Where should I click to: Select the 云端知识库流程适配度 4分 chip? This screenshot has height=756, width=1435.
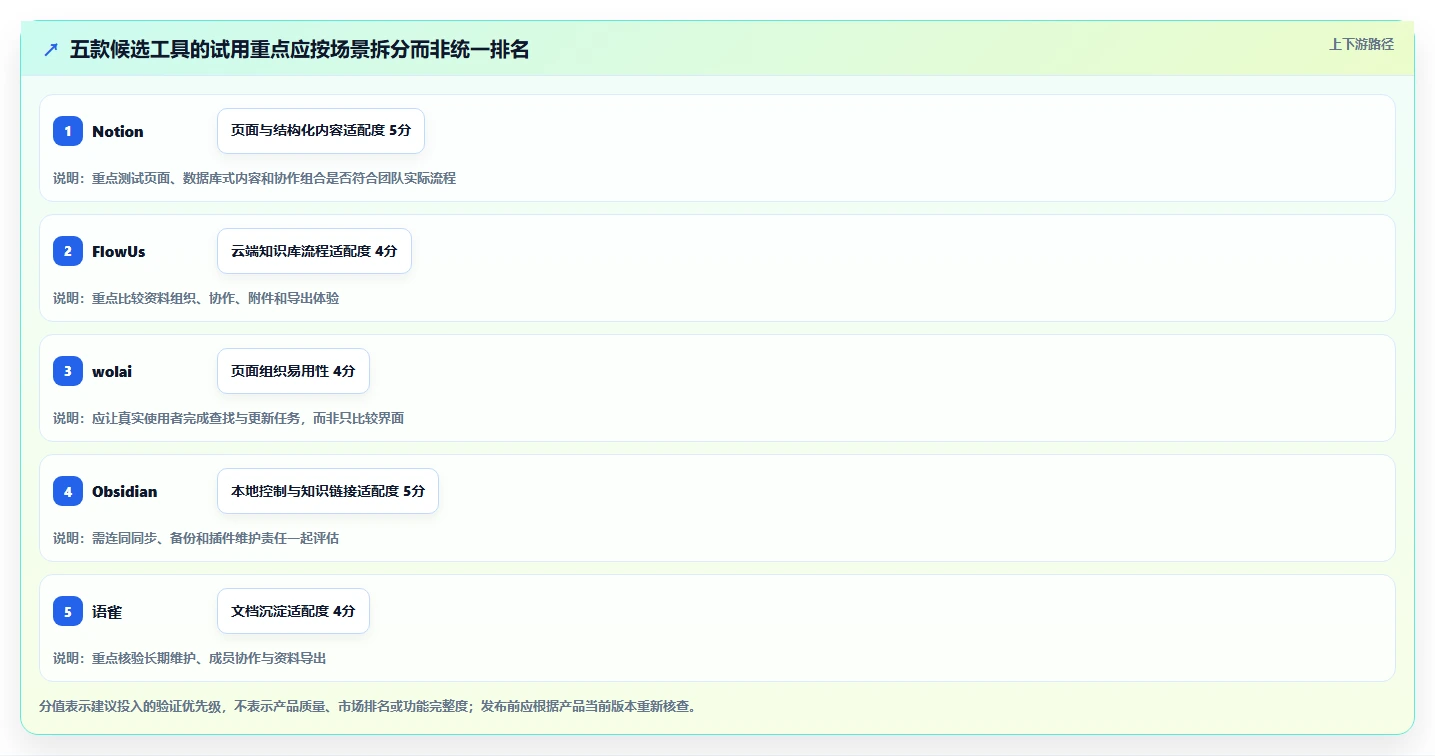click(x=314, y=251)
